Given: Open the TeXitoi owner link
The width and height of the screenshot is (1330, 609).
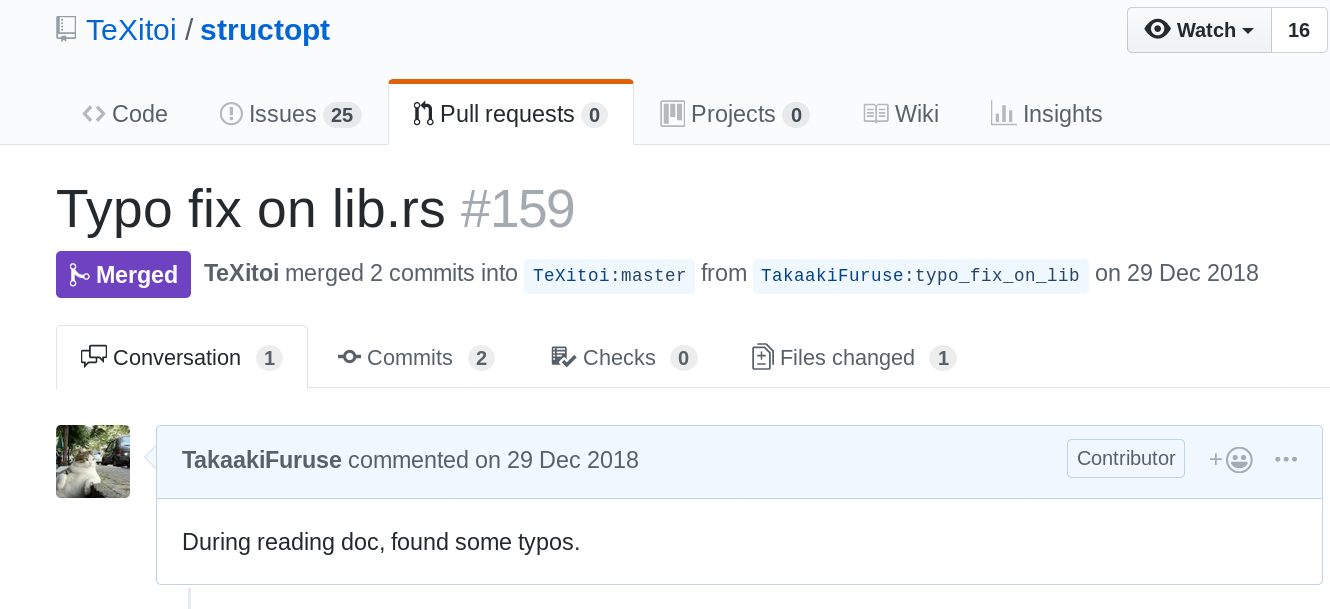Looking at the screenshot, I should 131,30.
